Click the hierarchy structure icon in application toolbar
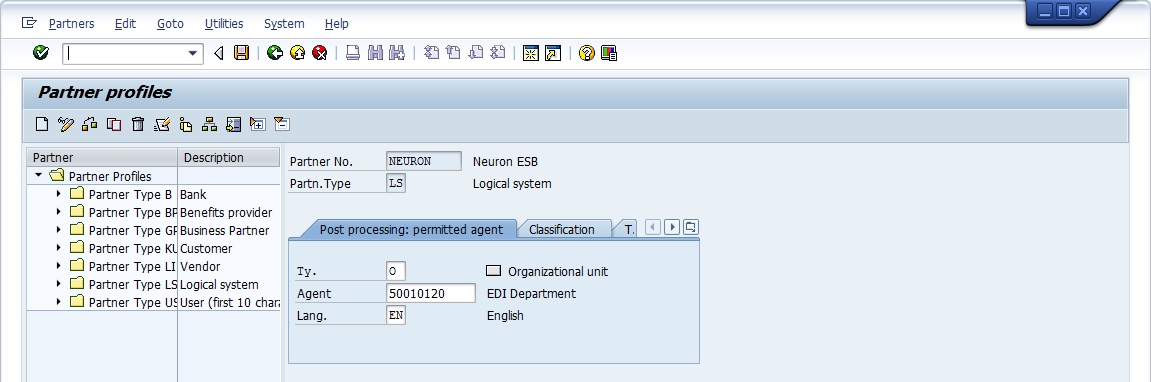This screenshot has width=1151, height=382. click(209, 124)
